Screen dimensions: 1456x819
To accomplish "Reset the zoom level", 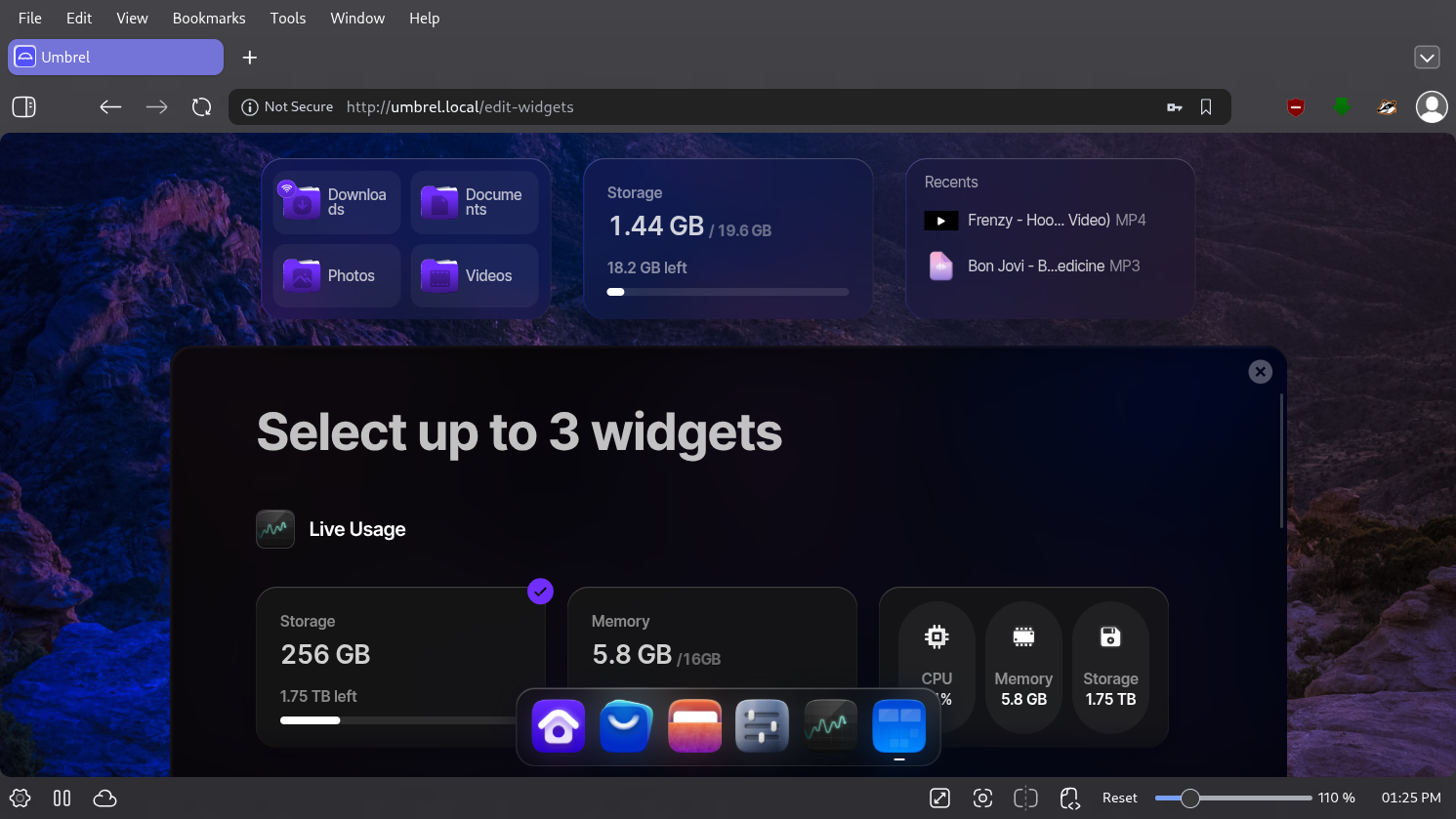I will (x=1120, y=798).
